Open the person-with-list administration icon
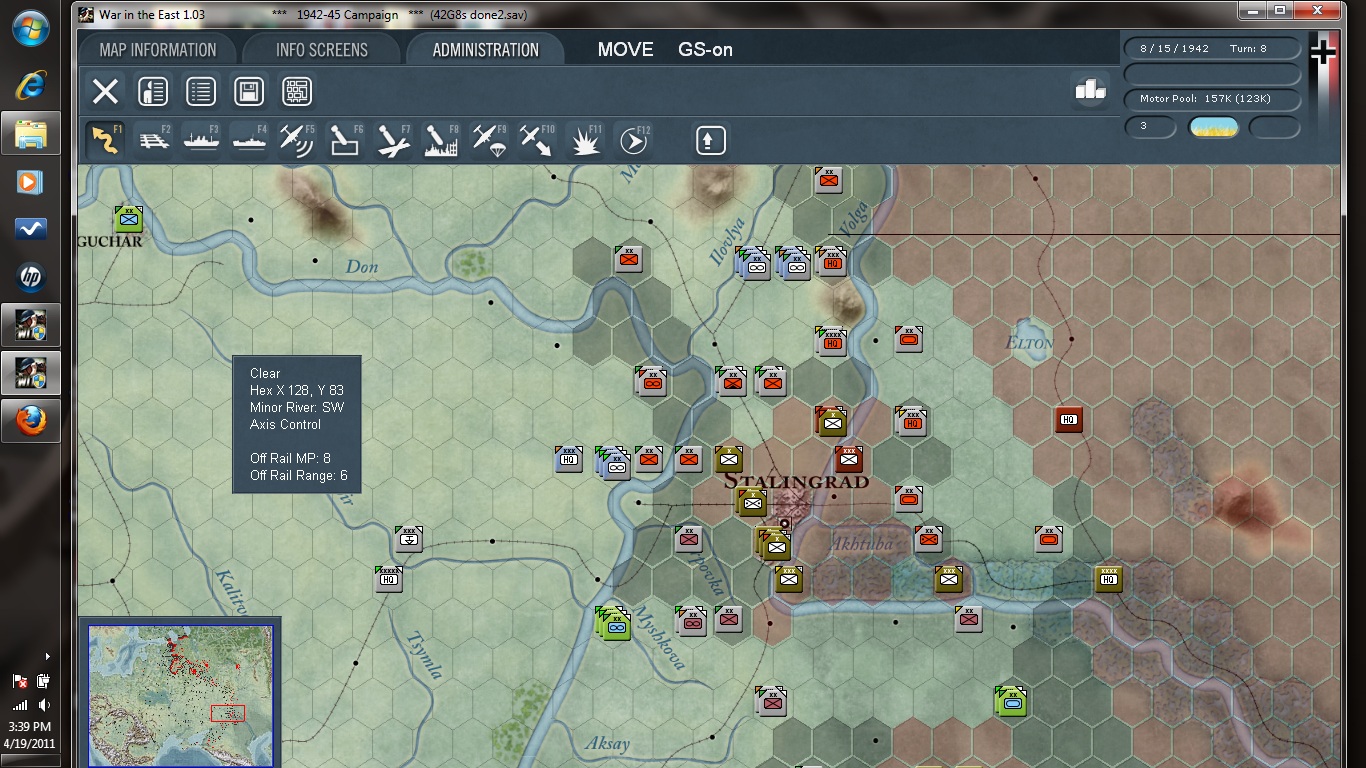The width and height of the screenshot is (1366, 768). coord(153,92)
